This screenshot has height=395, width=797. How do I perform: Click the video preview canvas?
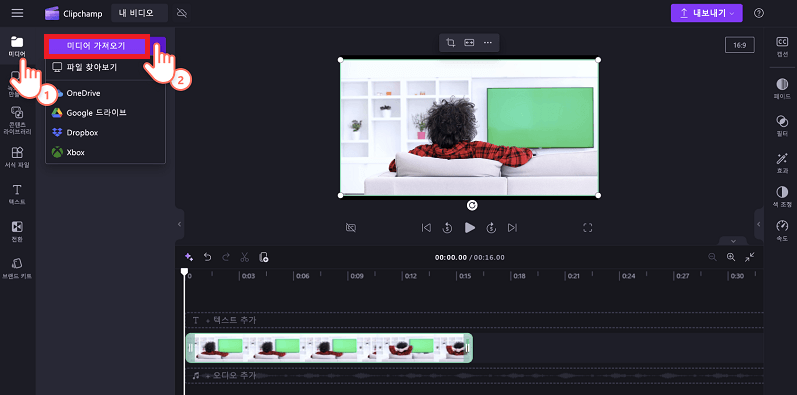[x=469, y=128]
